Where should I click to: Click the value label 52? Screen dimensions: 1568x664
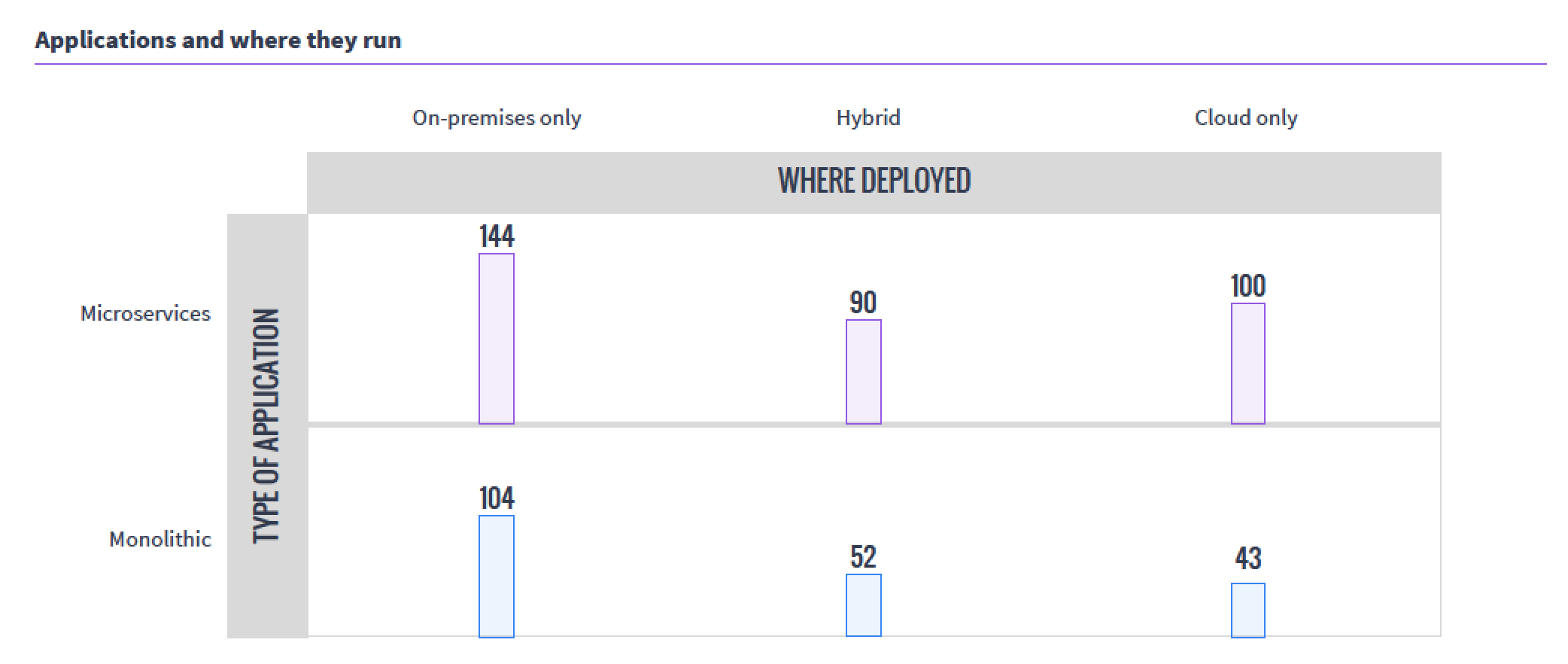864,557
